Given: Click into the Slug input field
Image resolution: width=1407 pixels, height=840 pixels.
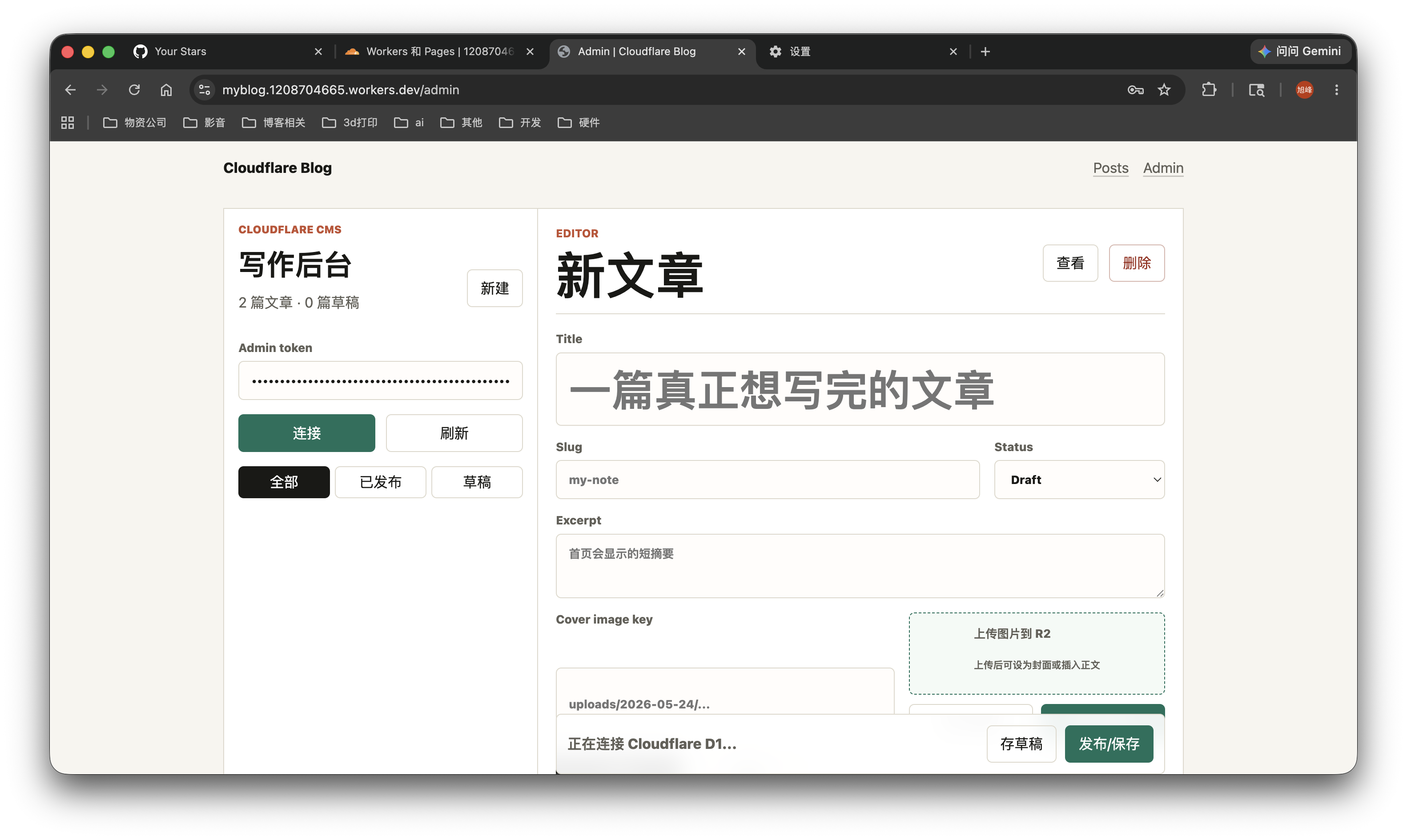Looking at the screenshot, I should click(767, 480).
